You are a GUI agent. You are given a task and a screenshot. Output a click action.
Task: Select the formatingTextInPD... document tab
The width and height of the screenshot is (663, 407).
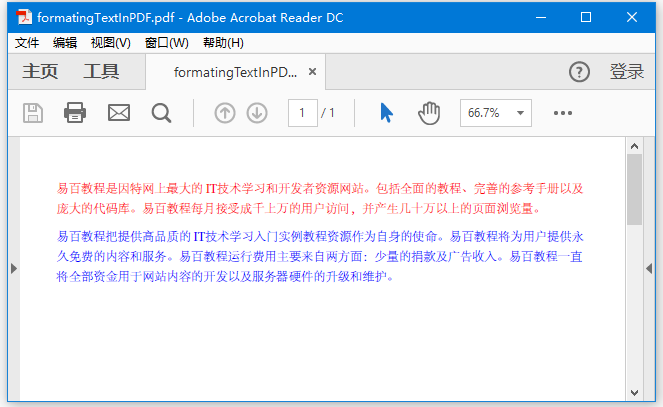click(235, 72)
